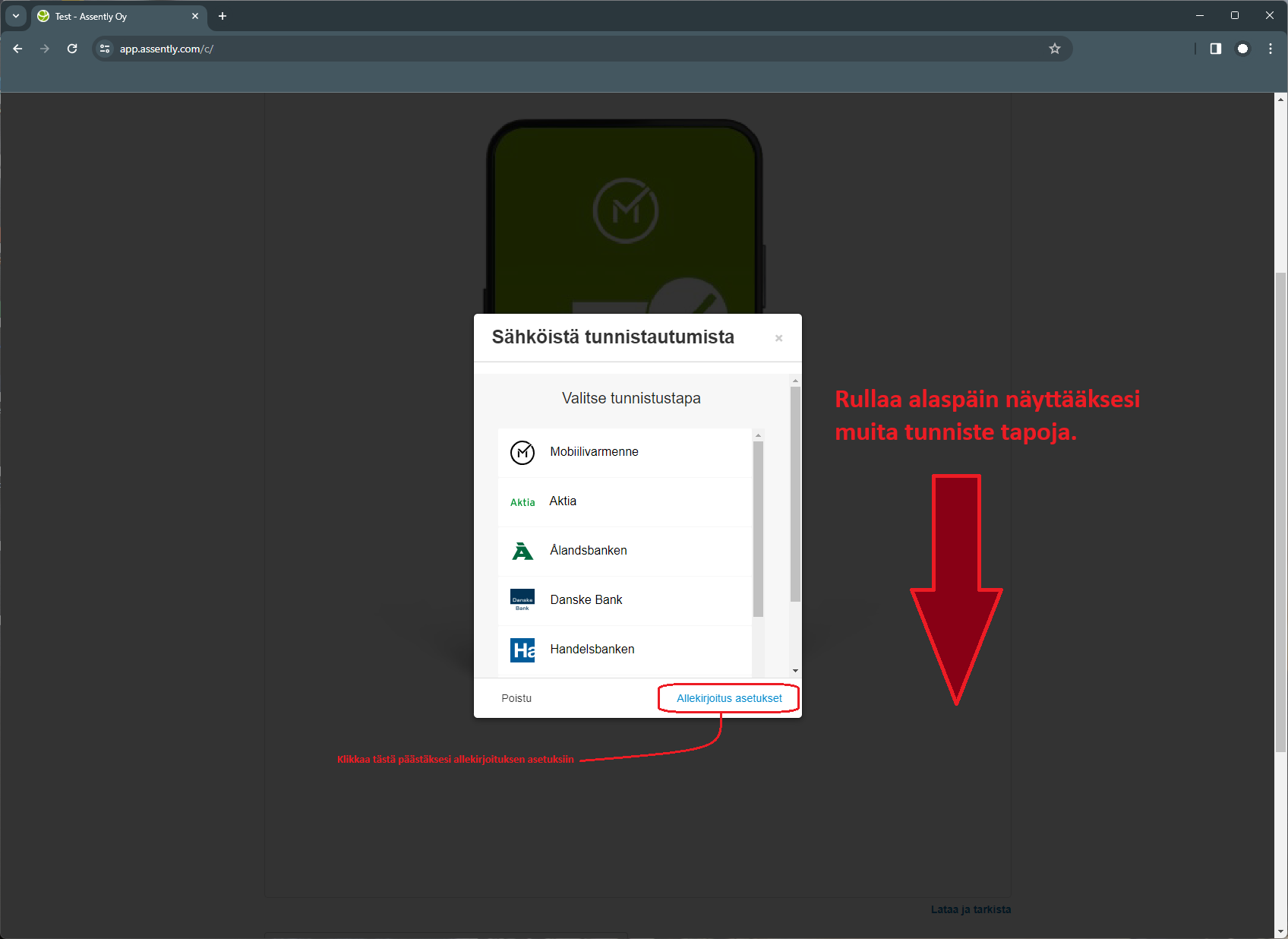This screenshot has height=939, width=1288.
Task: Click dialog scrollbar down arrow
Action: pos(795,671)
